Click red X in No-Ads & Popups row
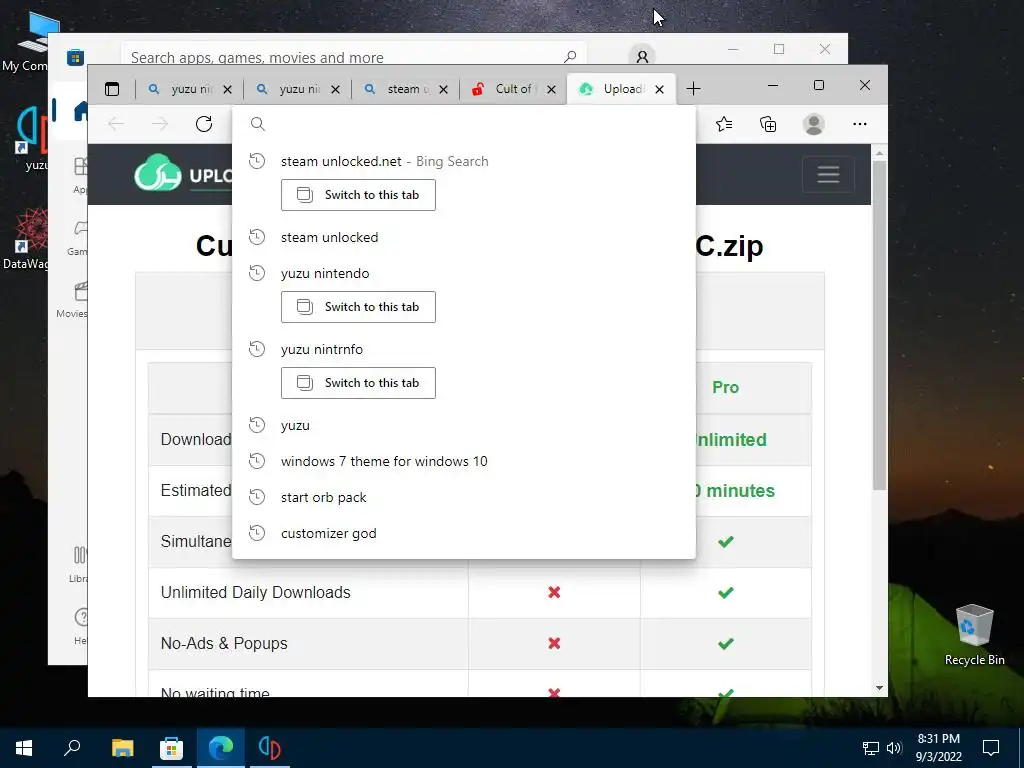This screenshot has width=1024, height=768. click(554, 643)
